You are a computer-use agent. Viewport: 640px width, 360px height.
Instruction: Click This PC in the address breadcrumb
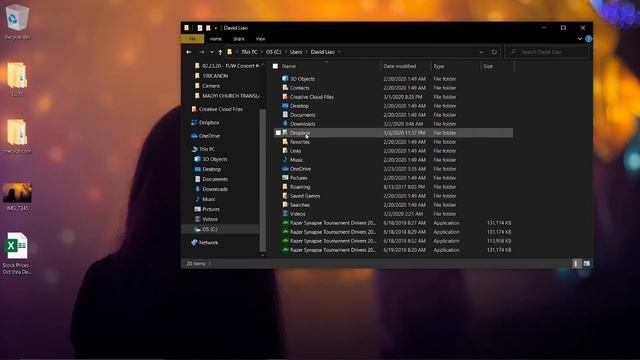tap(249, 52)
